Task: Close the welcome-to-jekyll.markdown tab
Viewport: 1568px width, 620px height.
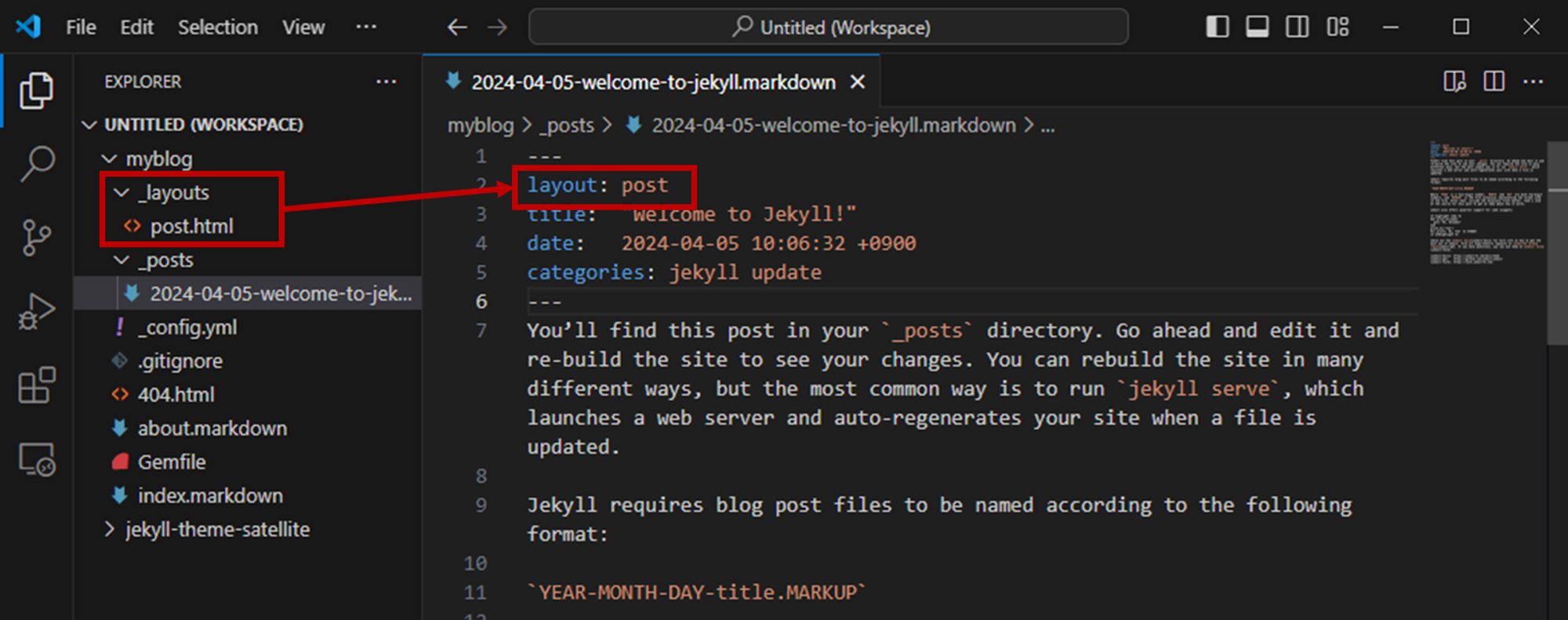Action: pyautogui.click(x=858, y=82)
